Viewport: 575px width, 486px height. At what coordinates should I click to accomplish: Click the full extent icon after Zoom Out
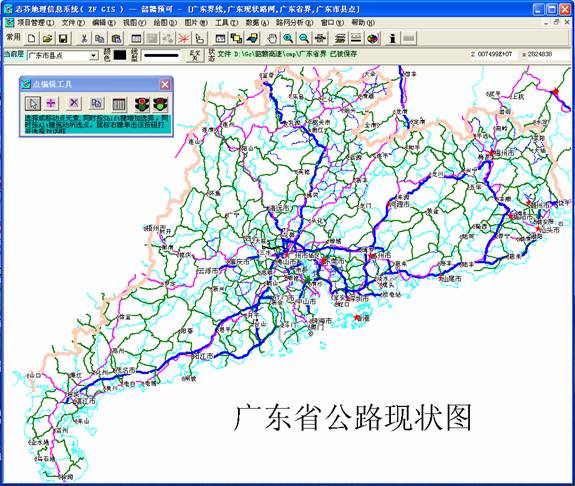click(x=320, y=38)
